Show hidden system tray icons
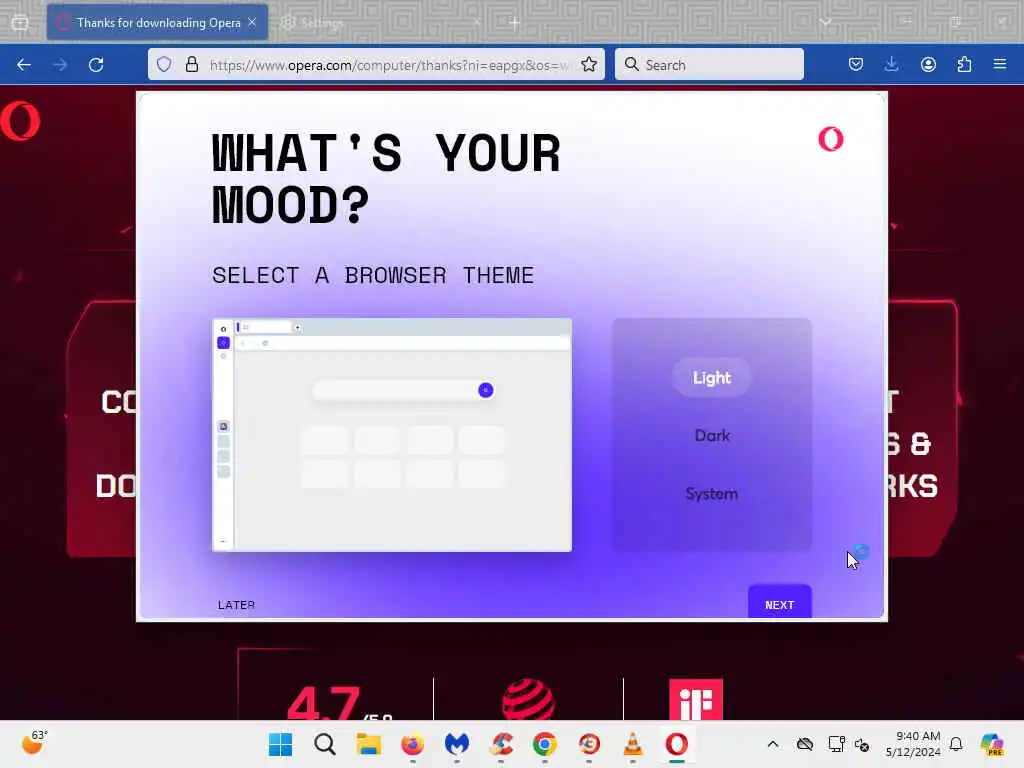Viewport: 1024px width, 768px height. pyautogui.click(x=773, y=744)
